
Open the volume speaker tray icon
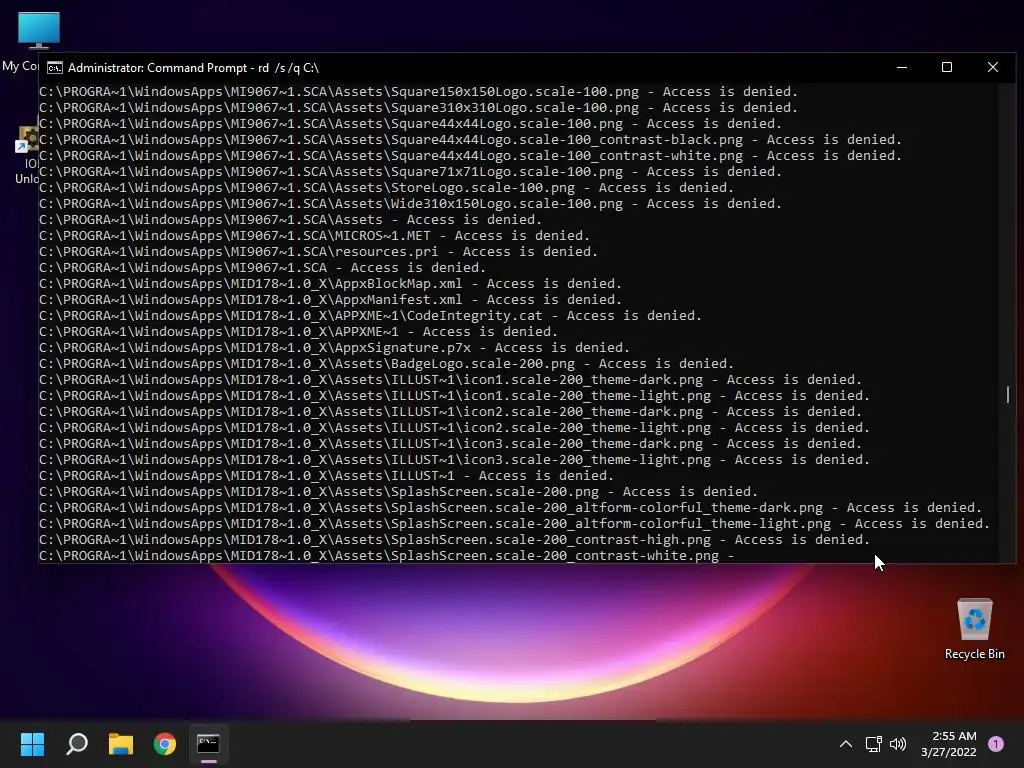[898, 744]
